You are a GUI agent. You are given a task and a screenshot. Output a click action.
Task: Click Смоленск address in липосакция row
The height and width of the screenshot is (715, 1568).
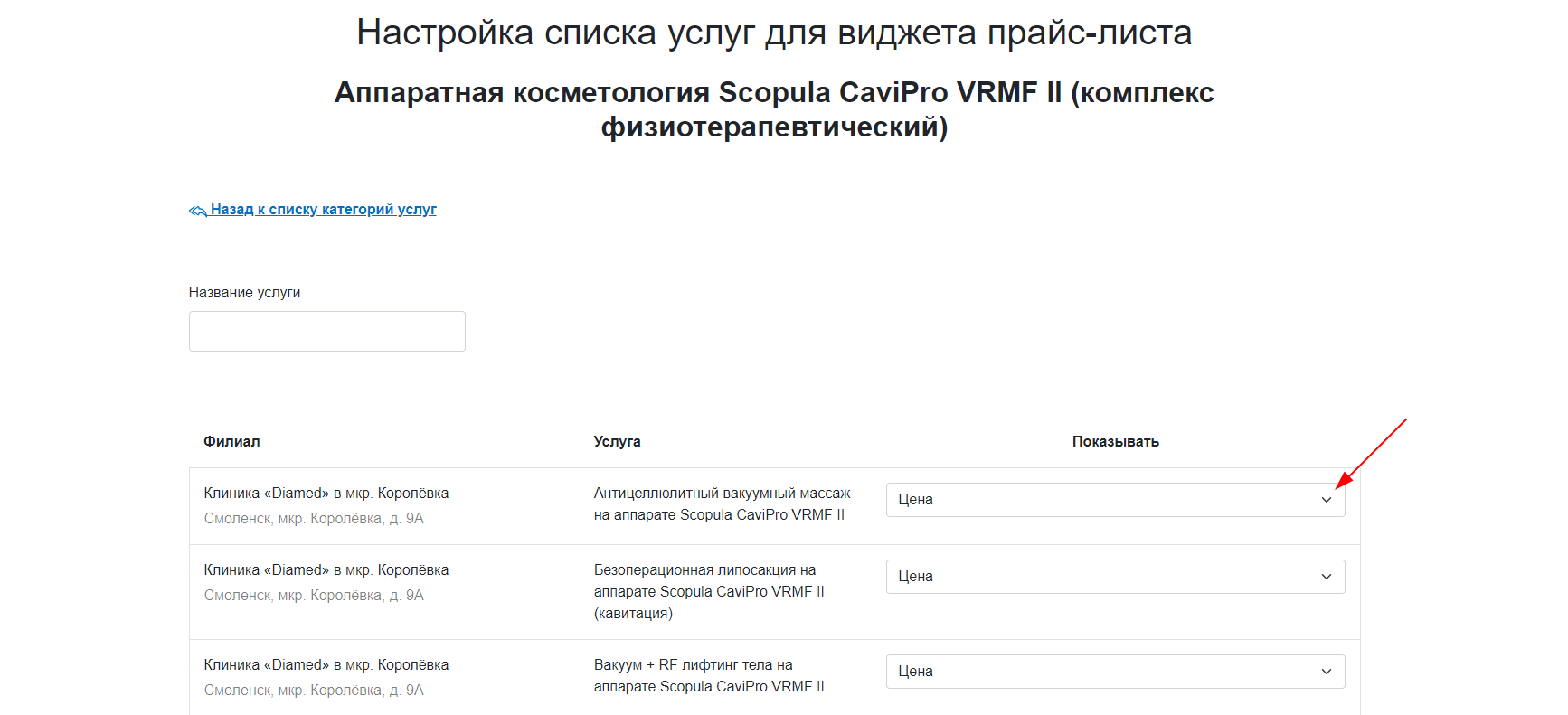point(314,596)
